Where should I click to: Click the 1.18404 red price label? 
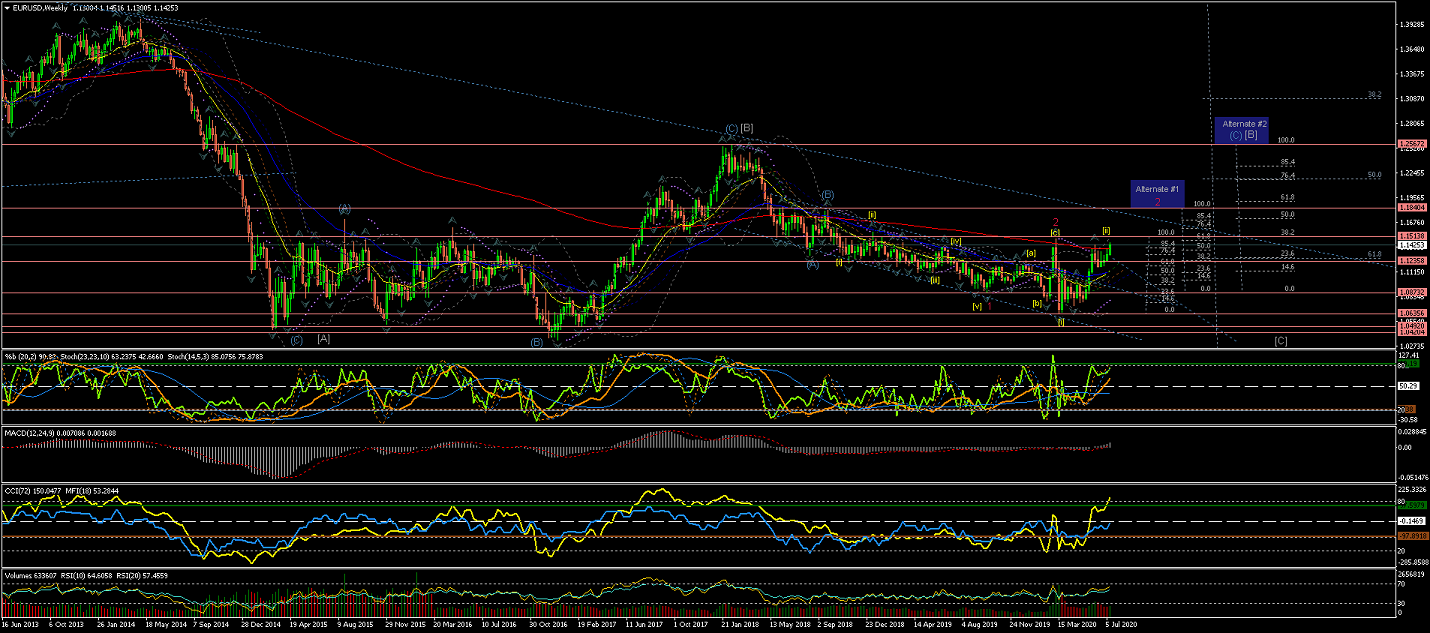[x=1411, y=208]
